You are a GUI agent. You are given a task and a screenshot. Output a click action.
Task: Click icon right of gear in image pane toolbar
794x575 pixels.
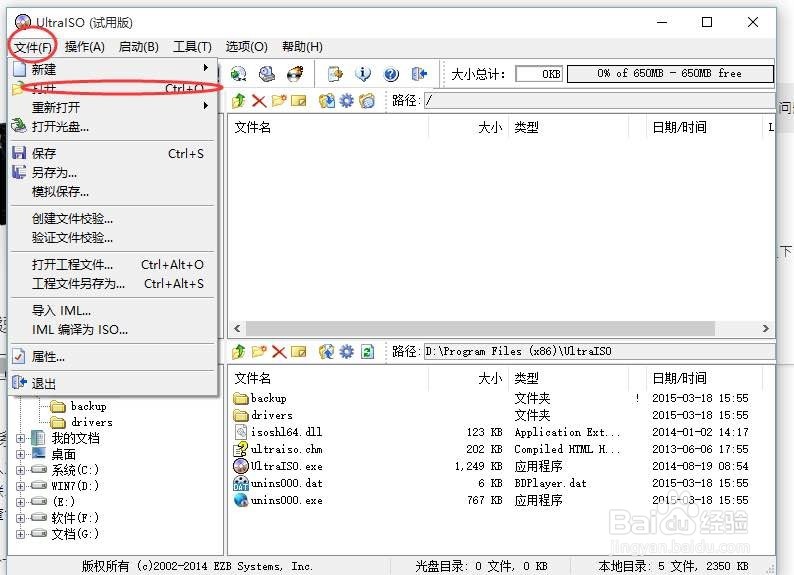coord(367,100)
